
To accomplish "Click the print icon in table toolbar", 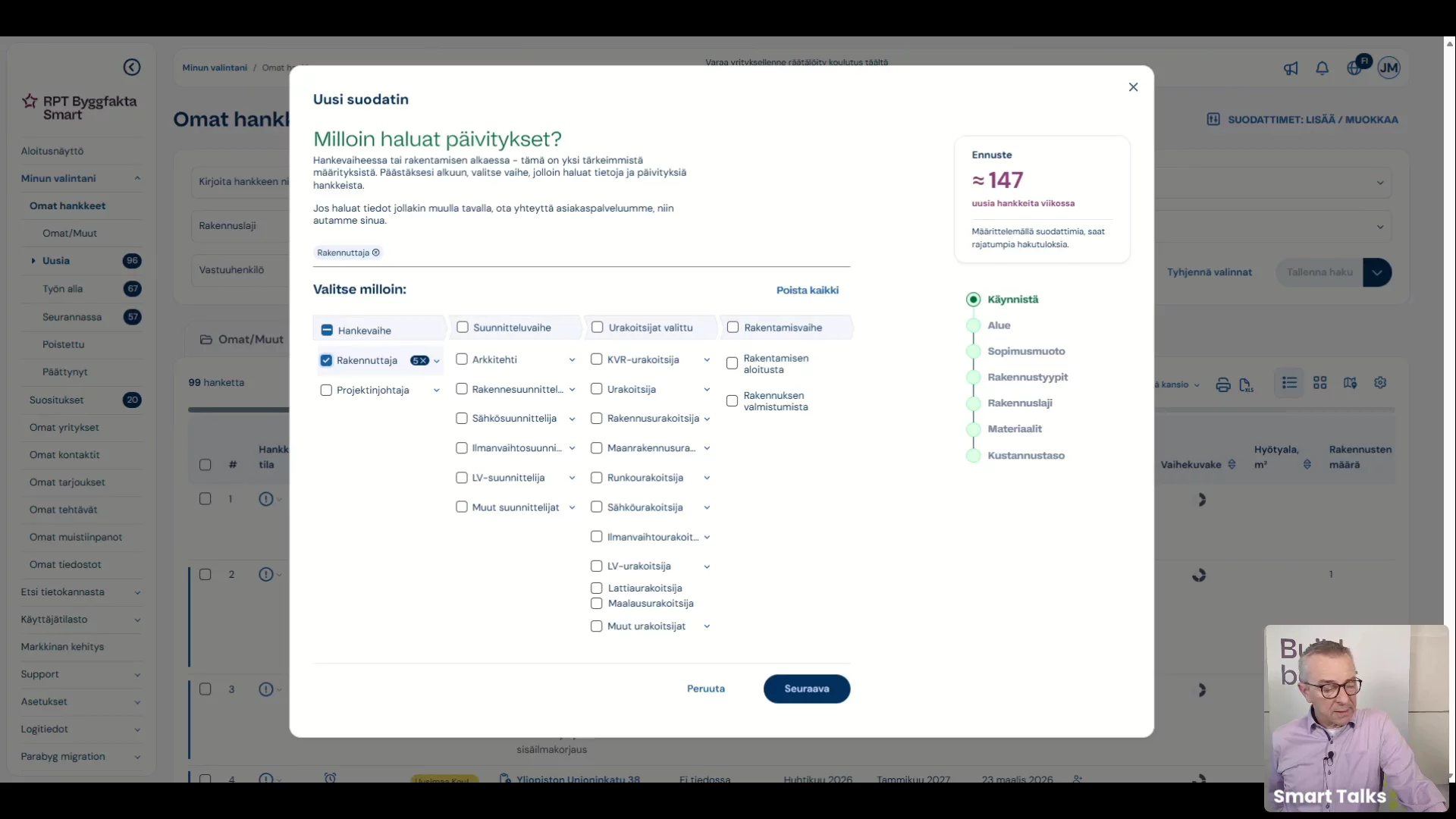I will click(x=1223, y=384).
